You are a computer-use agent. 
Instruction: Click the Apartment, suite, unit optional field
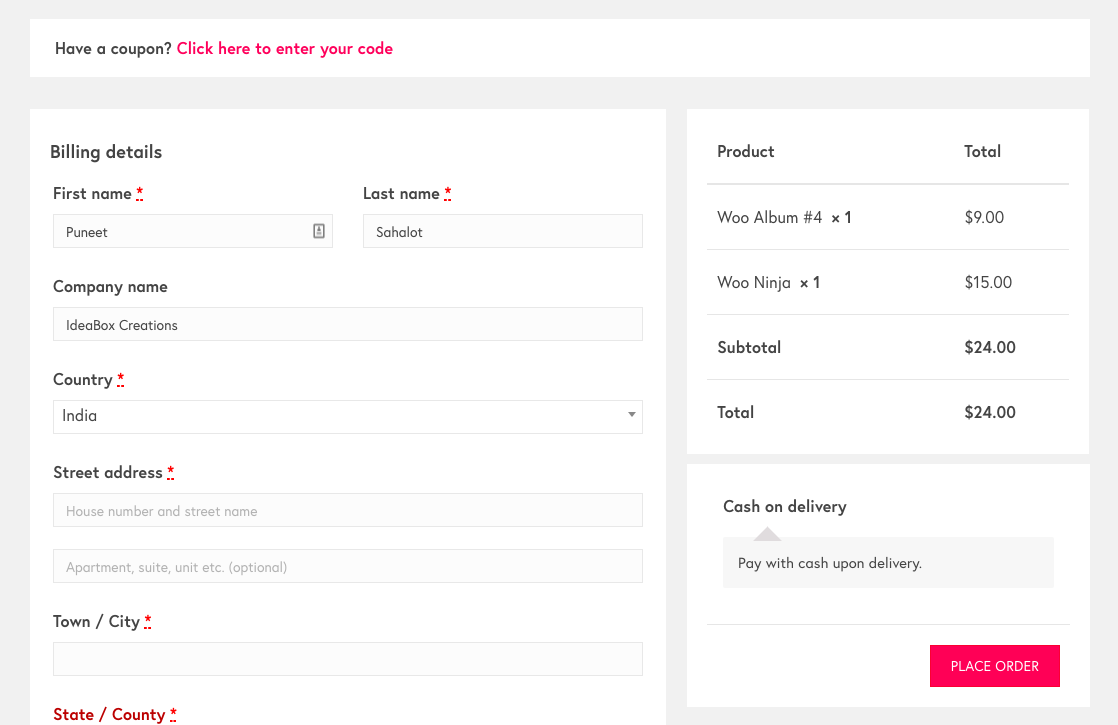[x=348, y=566]
